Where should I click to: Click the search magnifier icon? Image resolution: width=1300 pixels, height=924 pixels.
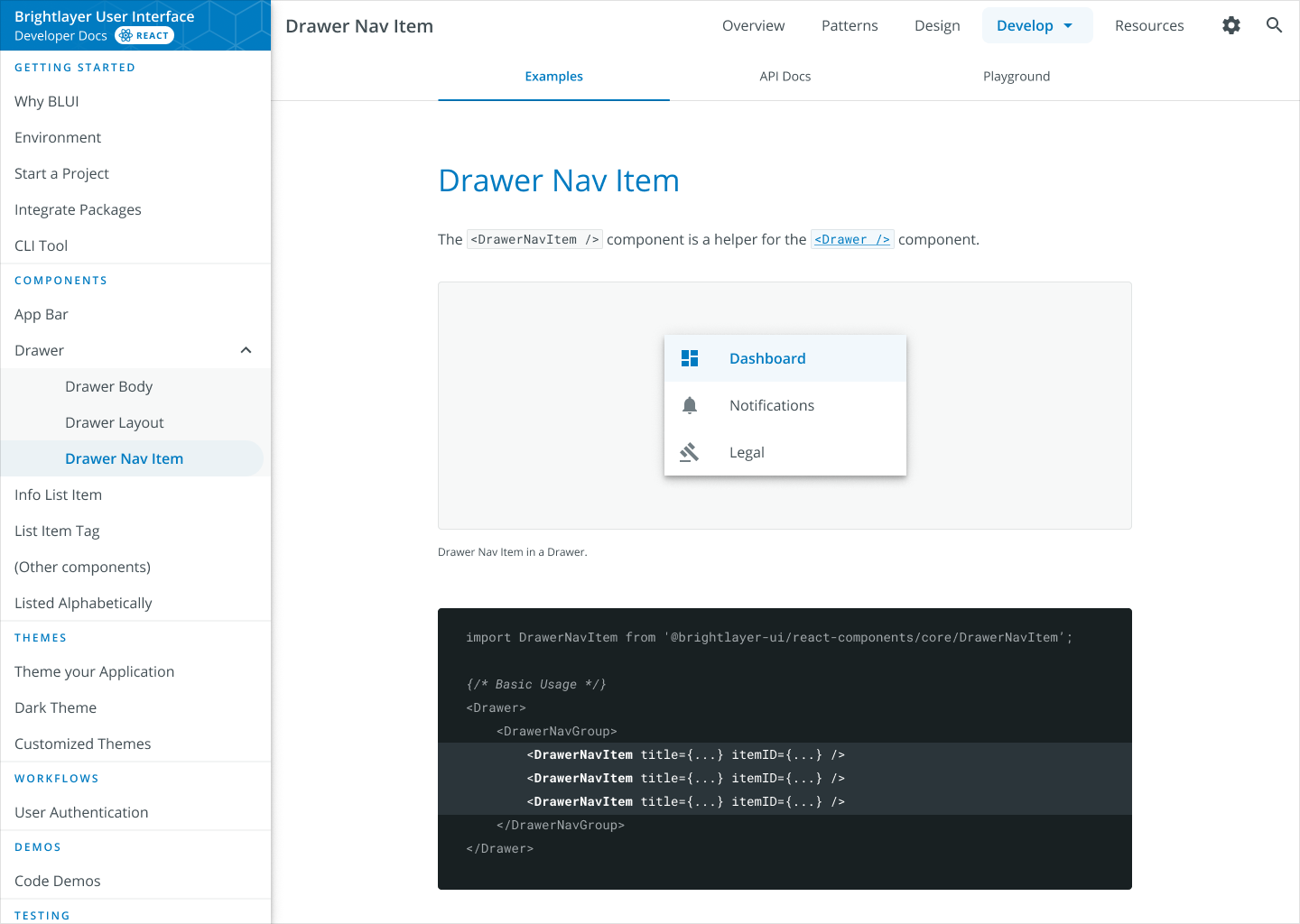point(1274,25)
